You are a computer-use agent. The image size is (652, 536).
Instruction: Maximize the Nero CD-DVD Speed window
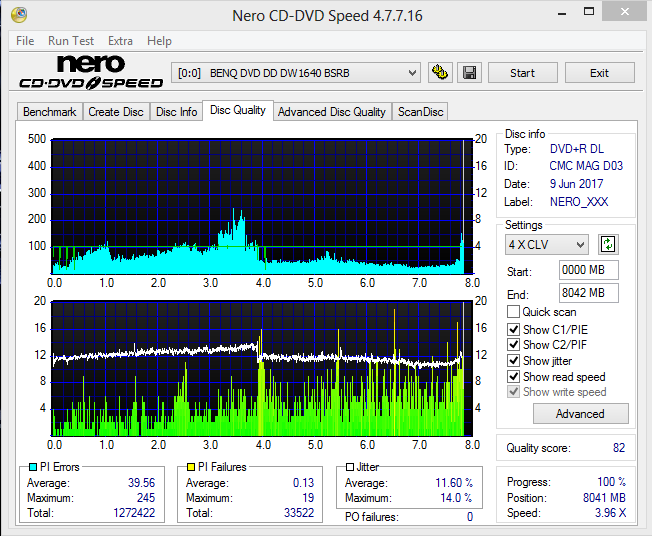click(589, 12)
